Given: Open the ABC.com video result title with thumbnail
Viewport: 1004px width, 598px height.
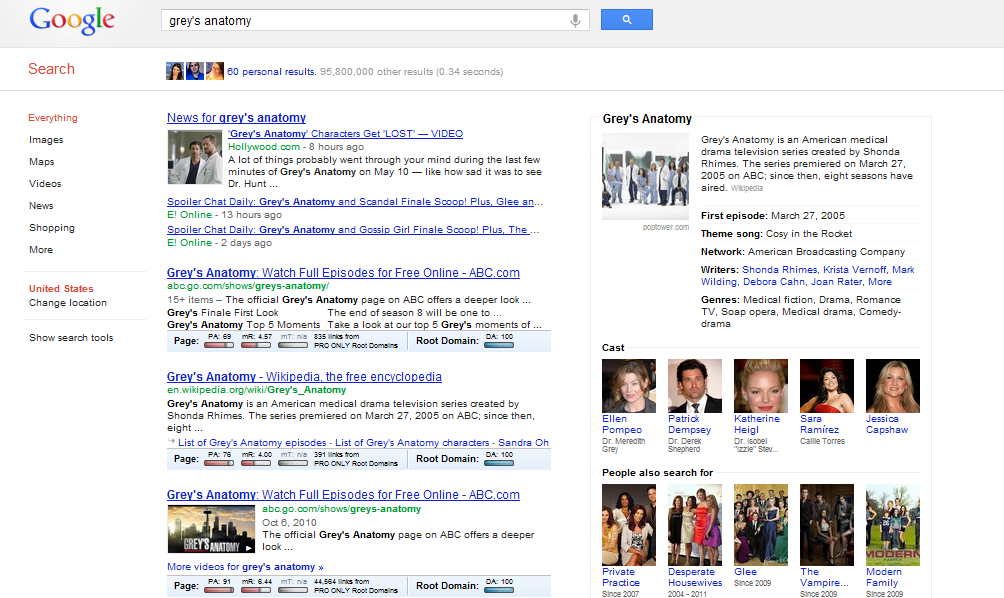Looking at the screenshot, I should [343, 495].
